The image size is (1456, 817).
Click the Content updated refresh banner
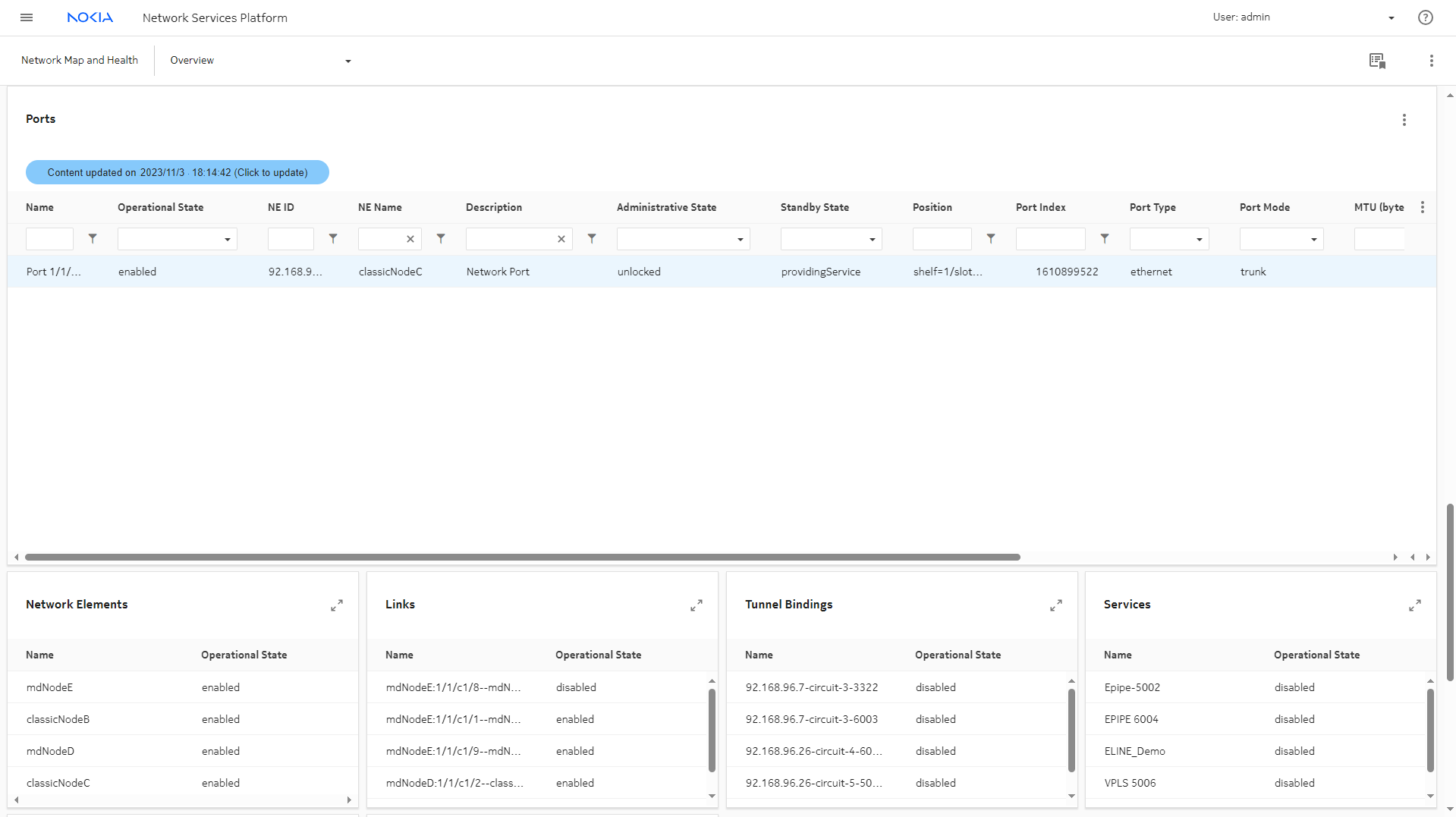(x=178, y=172)
